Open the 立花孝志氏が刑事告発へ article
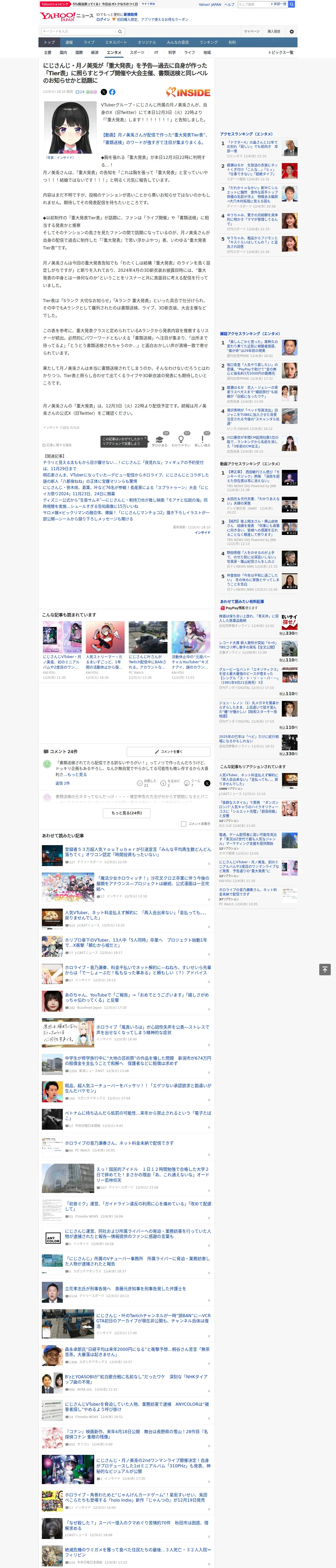This screenshot has width=336, height=1568. coord(125,1289)
